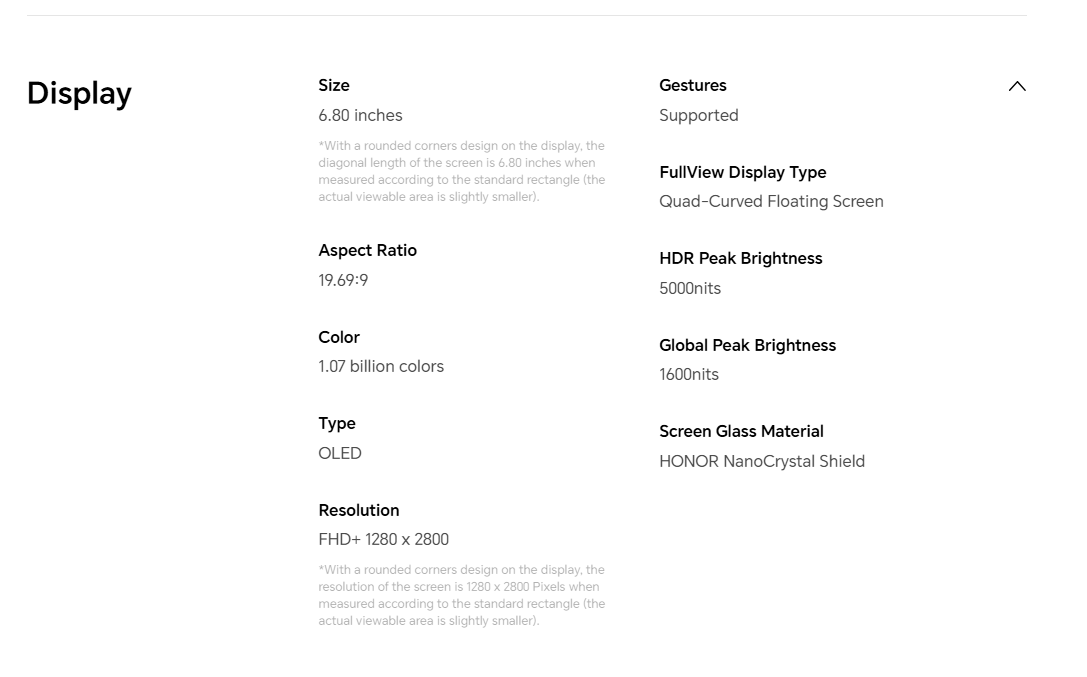Click the 5000nits HDR brightness value
The width and height of the screenshot is (1087, 677).
pyautogui.click(x=690, y=288)
